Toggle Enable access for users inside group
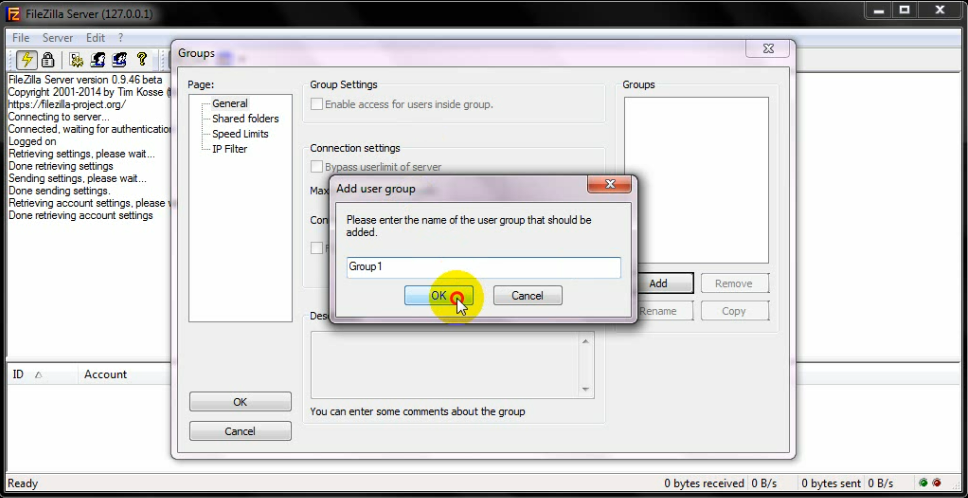Image resolution: width=968 pixels, height=498 pixels. tap(317, 104)
